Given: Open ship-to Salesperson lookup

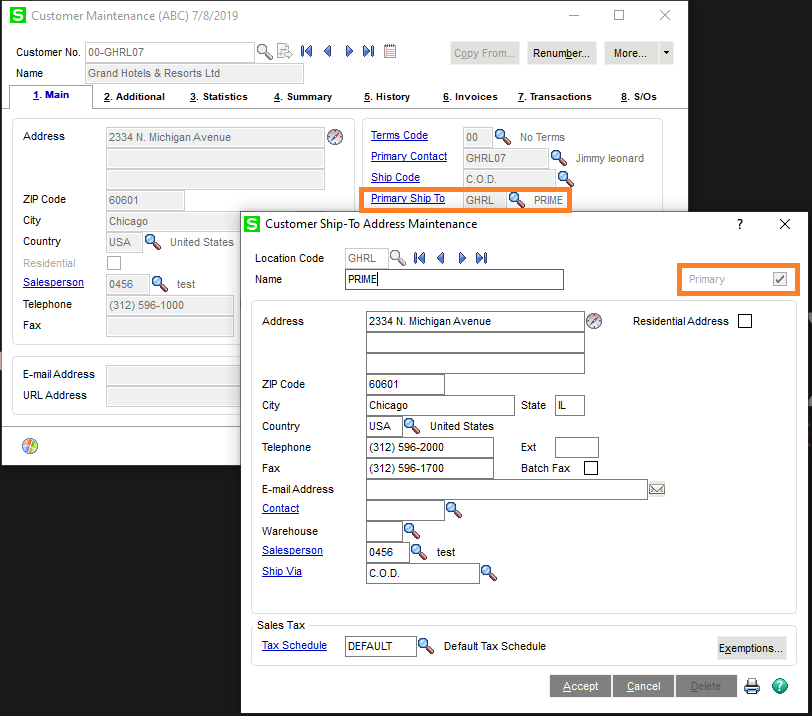Looking at the screenshot, I should point(418,552).
